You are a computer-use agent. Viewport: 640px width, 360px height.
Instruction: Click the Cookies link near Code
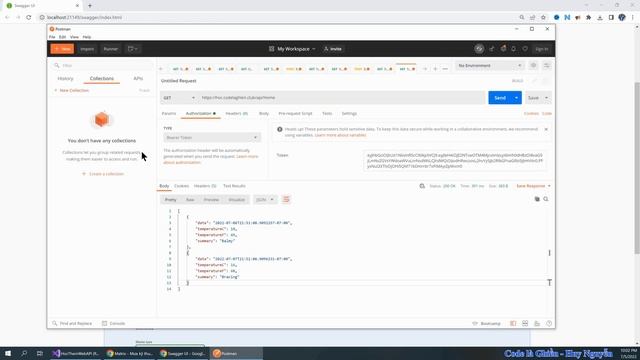click(x=531, y=113)
